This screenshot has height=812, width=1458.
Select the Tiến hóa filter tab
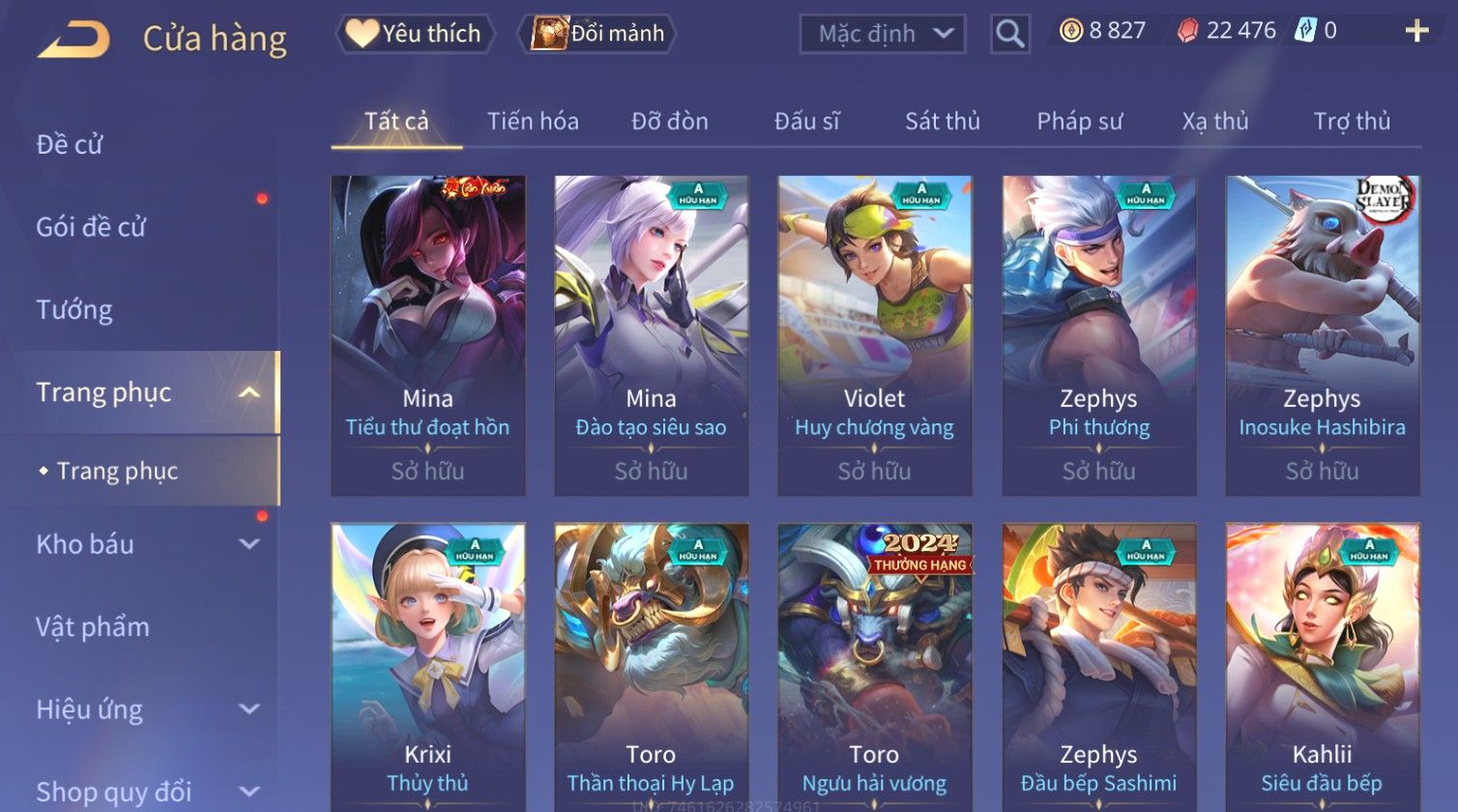(x=533, y=121)
